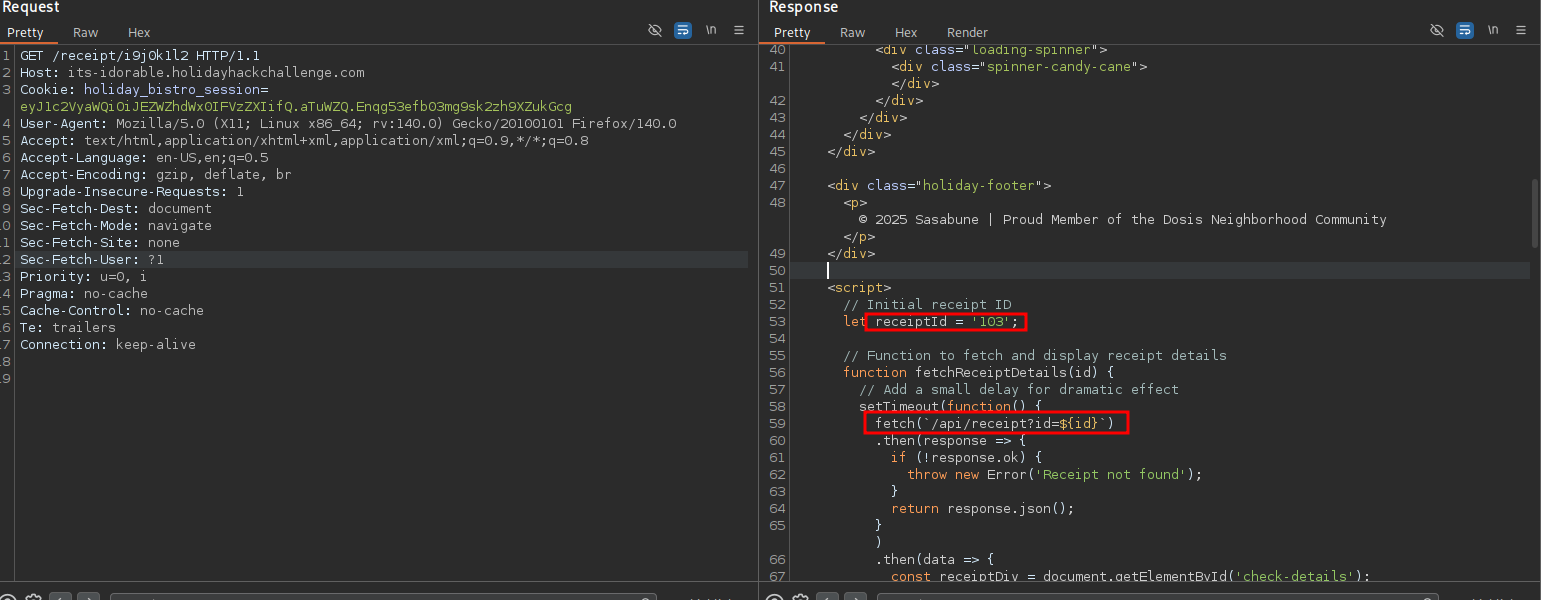Click the GET /receipt request line
1541x600 pixels.
click(x=139, y=55)
